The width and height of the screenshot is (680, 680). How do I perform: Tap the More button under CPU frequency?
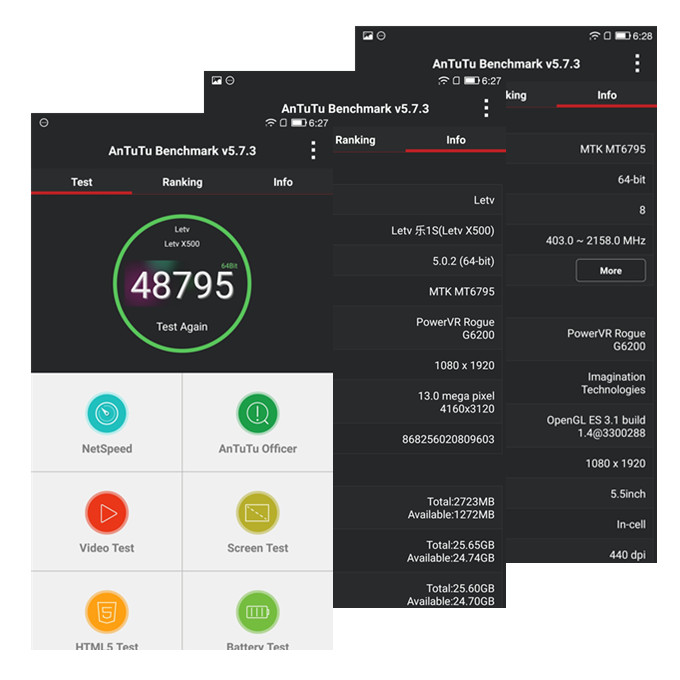(610, 271)
